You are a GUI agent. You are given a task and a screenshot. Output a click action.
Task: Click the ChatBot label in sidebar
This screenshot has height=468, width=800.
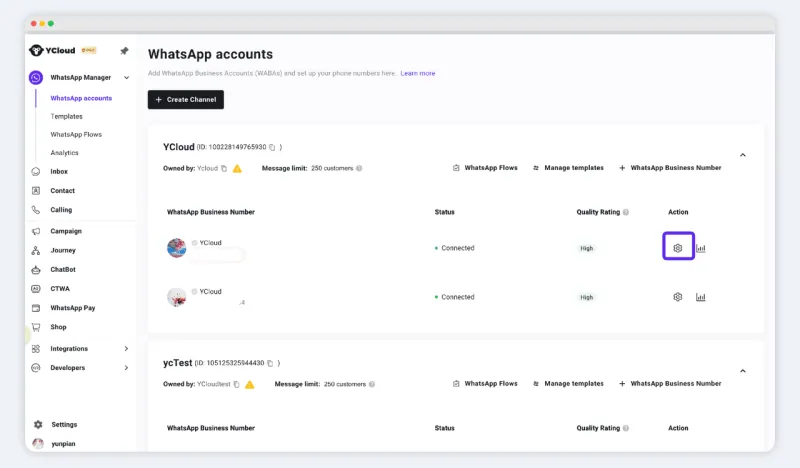(63, 269)
